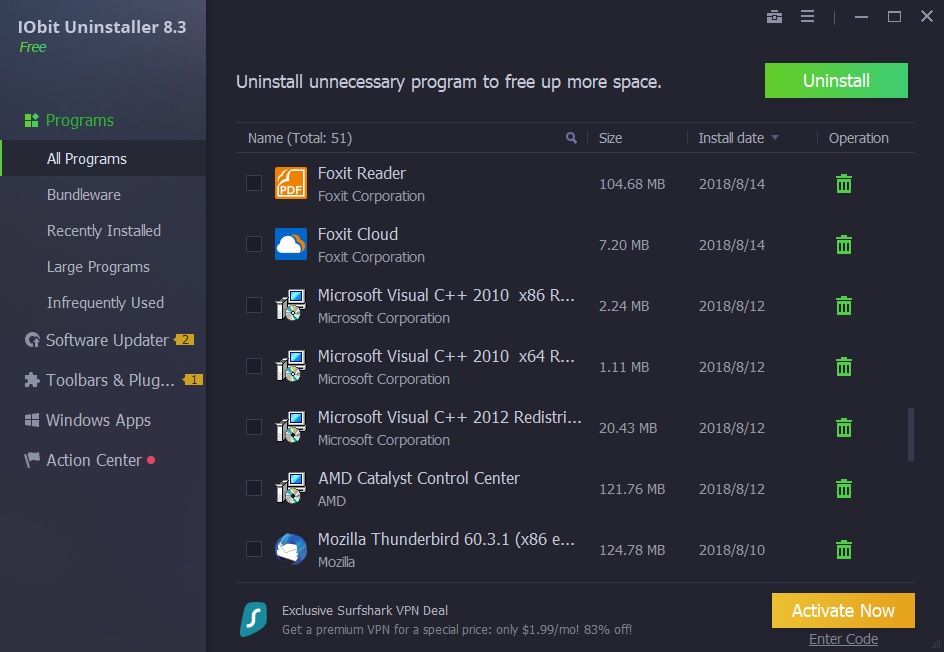Click the Programs grid icon in sidebar

pyautogui.click(x=31, y=120)
